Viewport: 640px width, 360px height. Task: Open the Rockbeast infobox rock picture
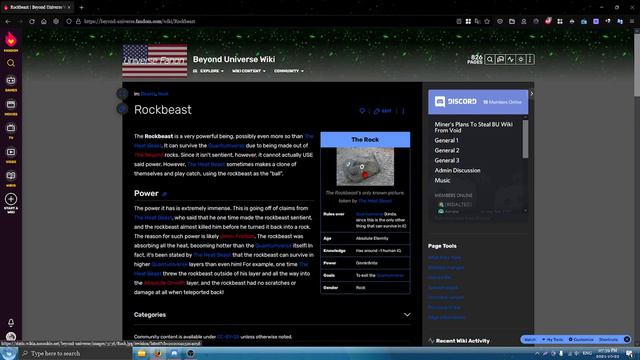[365, 167]
